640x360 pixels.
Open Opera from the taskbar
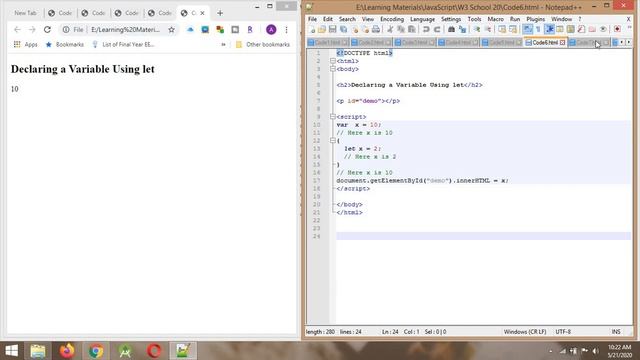(154, 351)
